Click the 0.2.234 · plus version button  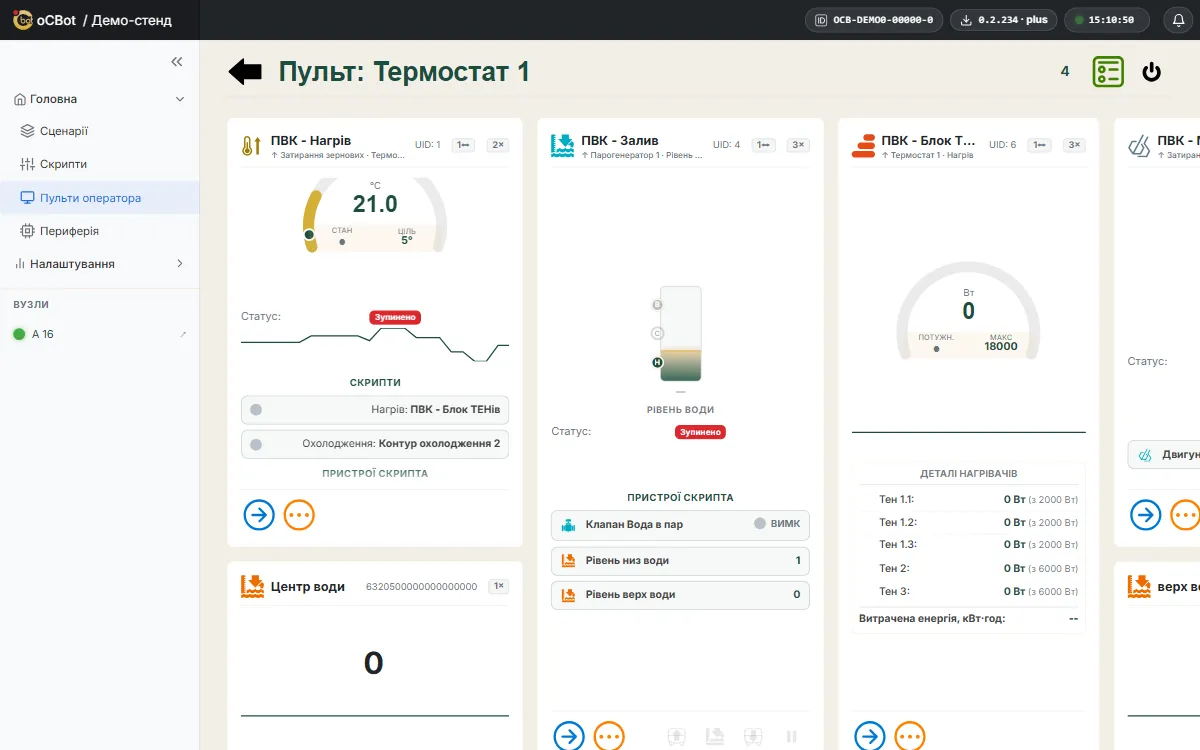click(1003, 20)
